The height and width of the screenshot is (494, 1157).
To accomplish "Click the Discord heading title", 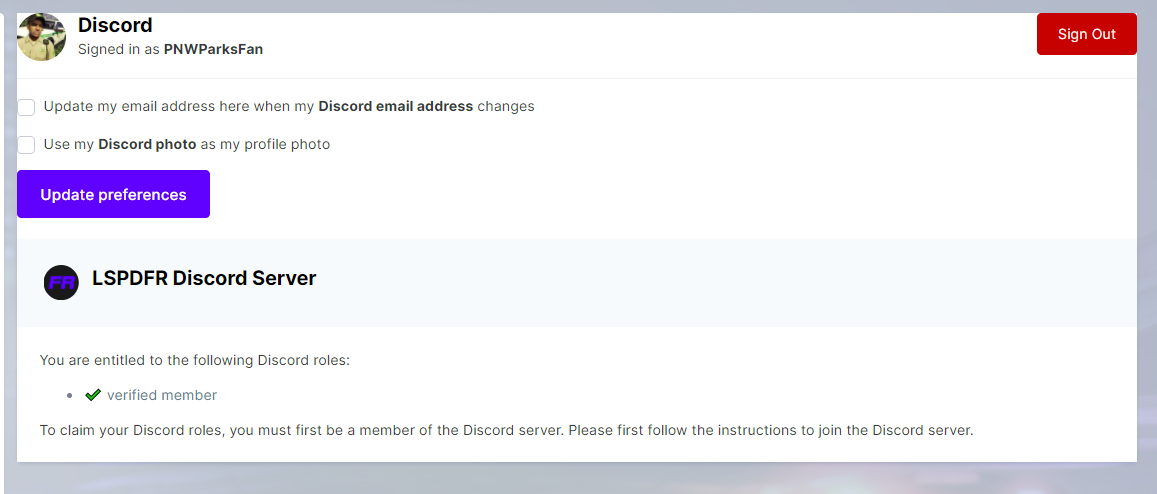I will (x=115, y=25).
